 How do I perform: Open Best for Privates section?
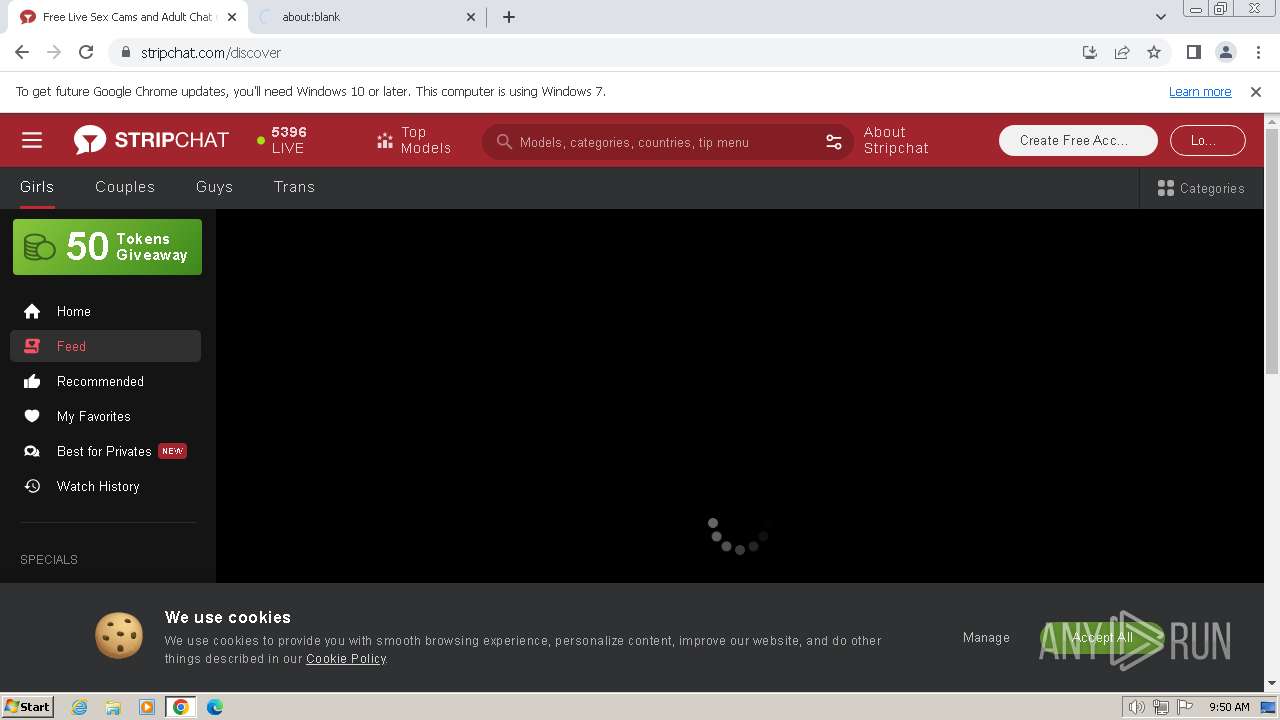(x=105, y=451)
